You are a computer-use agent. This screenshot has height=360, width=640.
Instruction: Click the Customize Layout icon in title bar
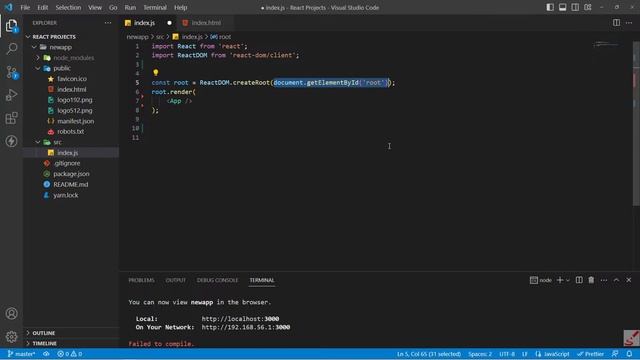(x=588, y=7)
